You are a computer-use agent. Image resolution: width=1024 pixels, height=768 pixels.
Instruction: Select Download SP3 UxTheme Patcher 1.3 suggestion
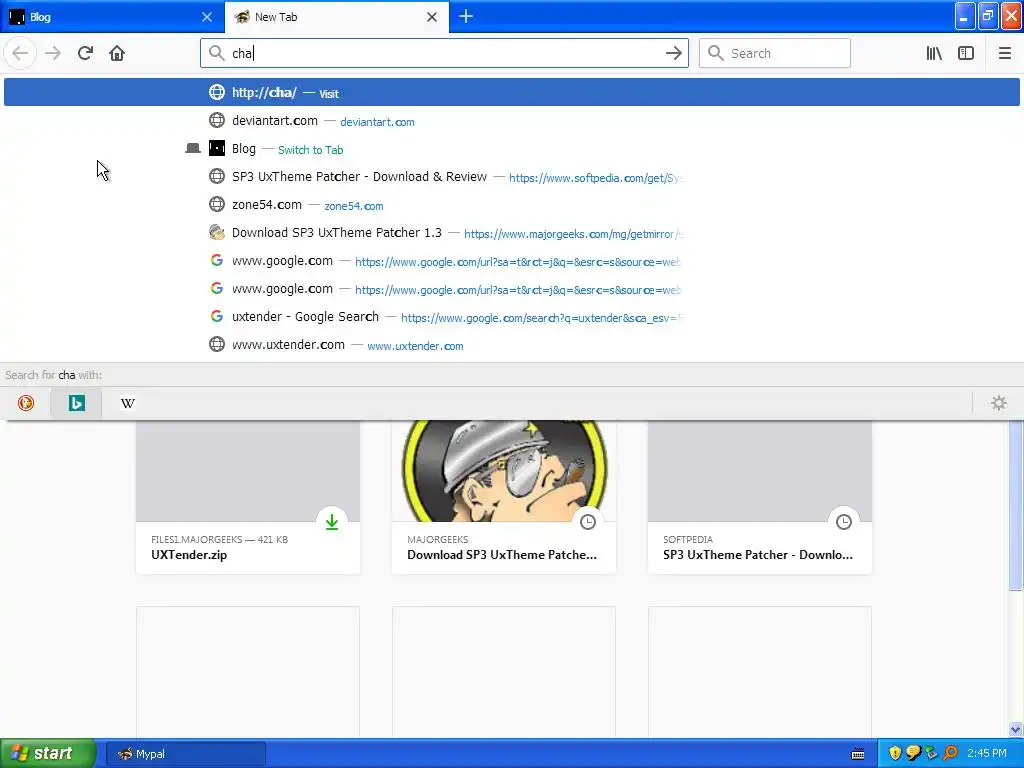[512, 233]
